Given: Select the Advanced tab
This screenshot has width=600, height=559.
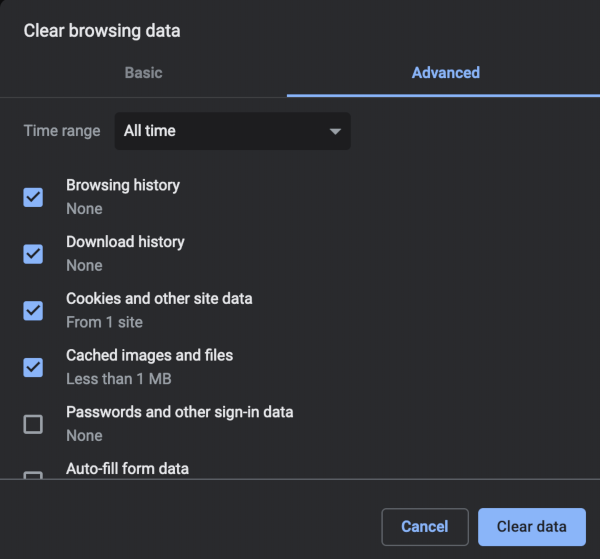Looking at the screenshot, I should [445, 73].
